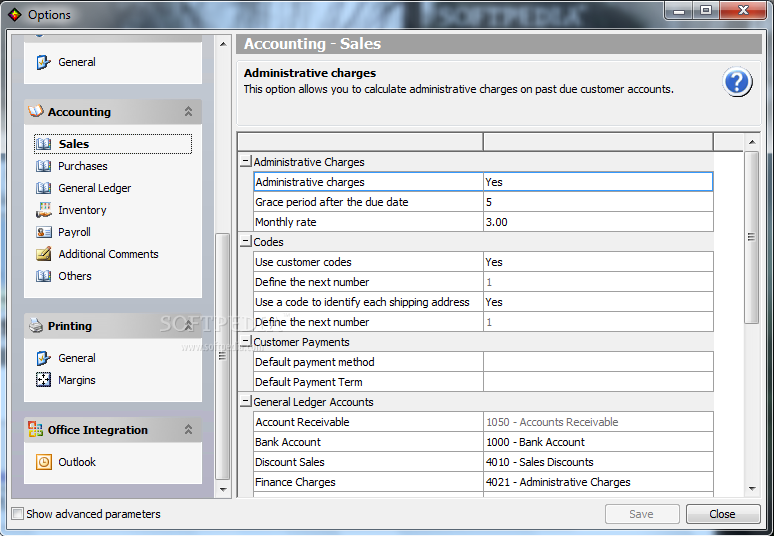Click the 1000 - Bank Account value
The width and height of the screenshot is (774, 536).
coord(598,442)
